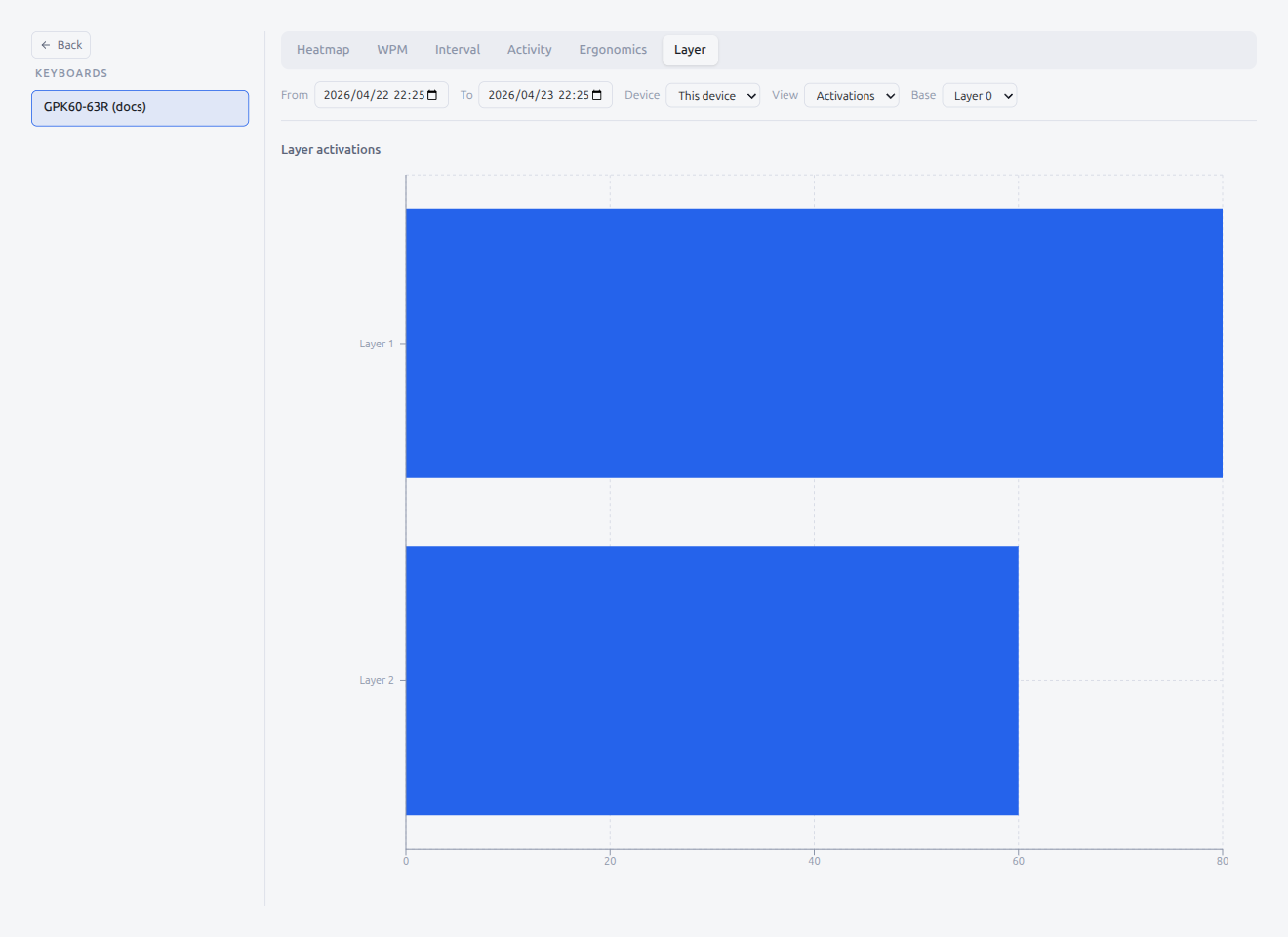Click the To date-time field
Image resolution: width=1288 pixels, height=937 pixels.
(544, 95)
